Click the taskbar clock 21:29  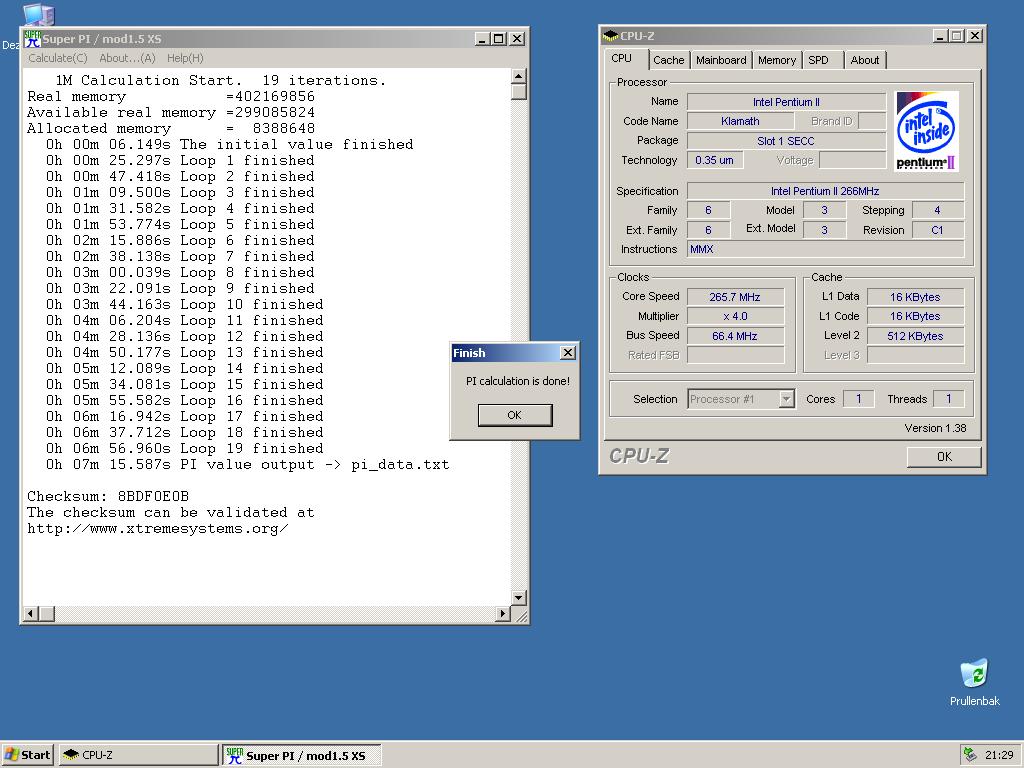999,756
